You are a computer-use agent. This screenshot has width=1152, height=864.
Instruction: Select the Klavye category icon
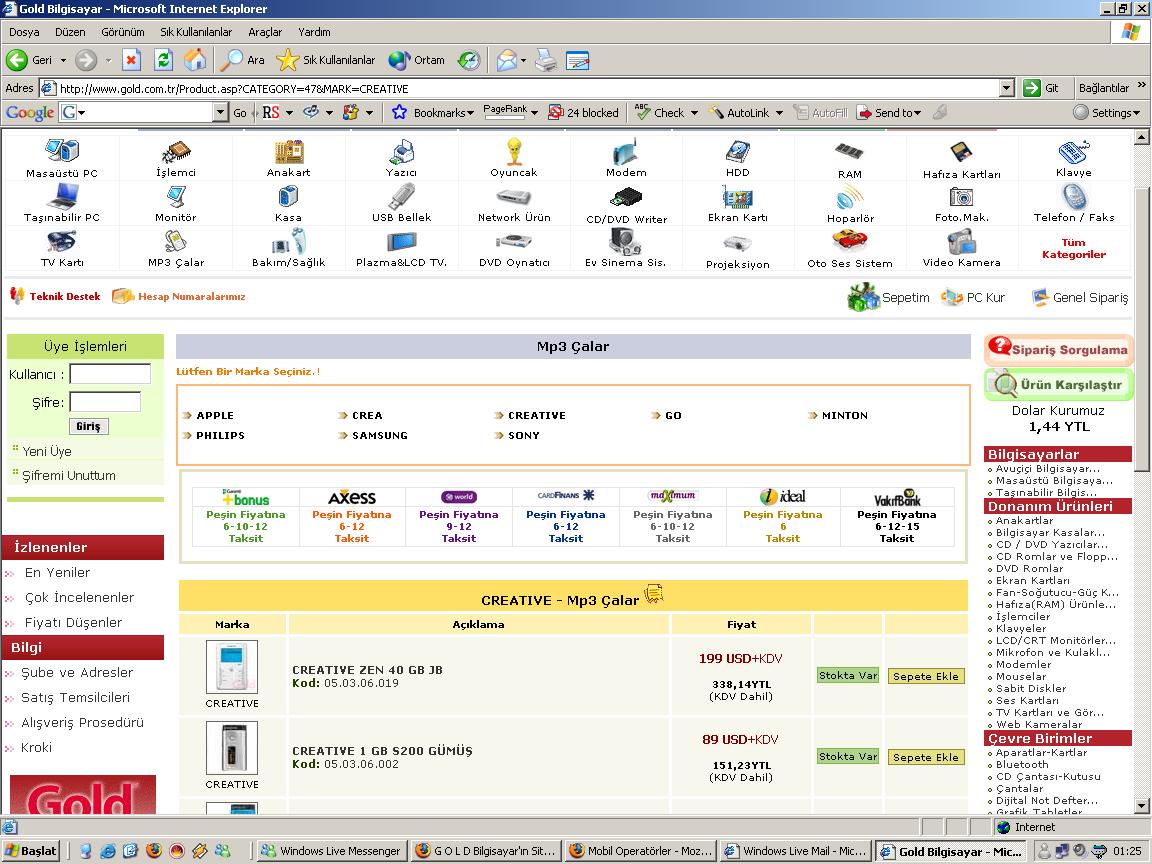click(x=1073, y=152)
